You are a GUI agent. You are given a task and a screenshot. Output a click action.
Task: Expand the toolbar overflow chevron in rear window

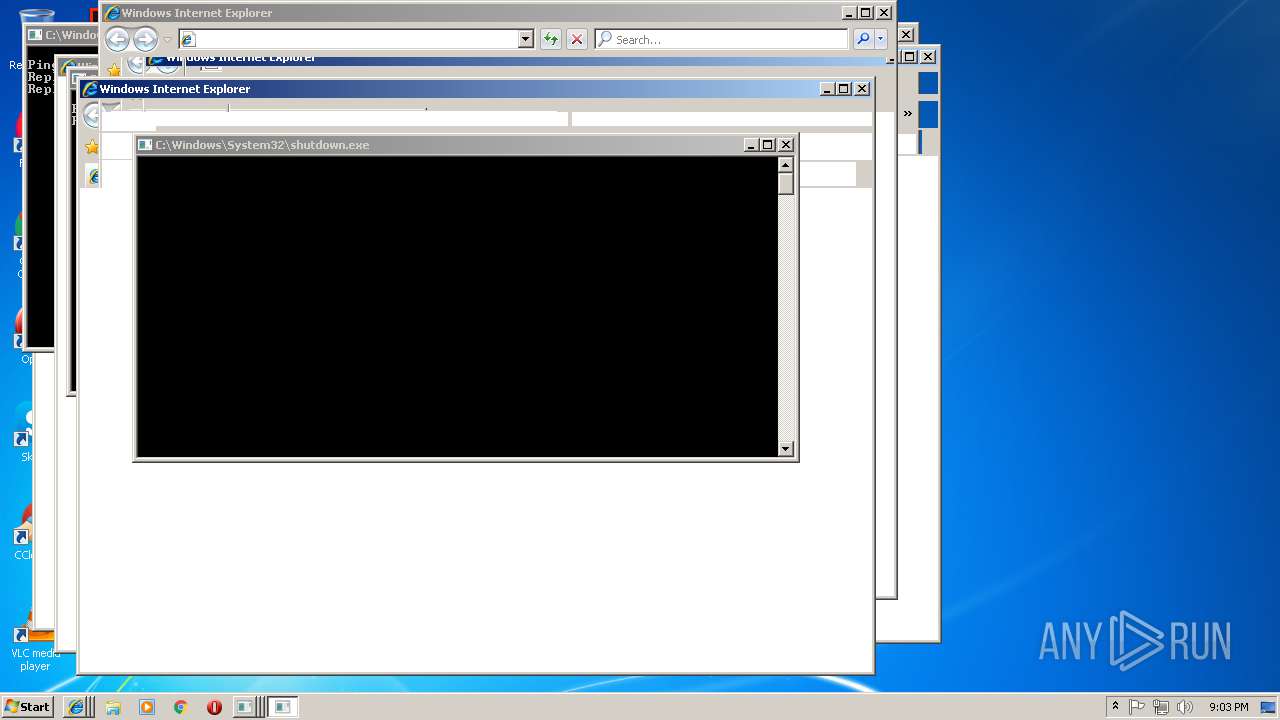pos(908,113)
